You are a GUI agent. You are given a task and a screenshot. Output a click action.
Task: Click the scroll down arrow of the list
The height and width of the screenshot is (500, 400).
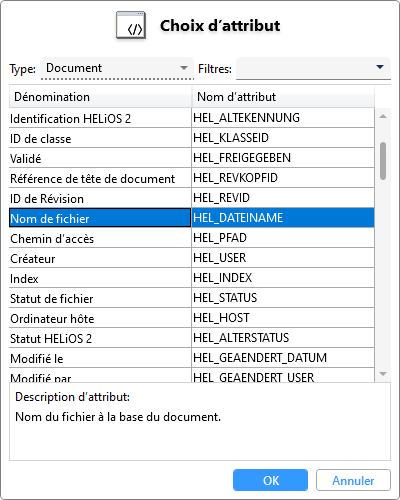[383, 374]
